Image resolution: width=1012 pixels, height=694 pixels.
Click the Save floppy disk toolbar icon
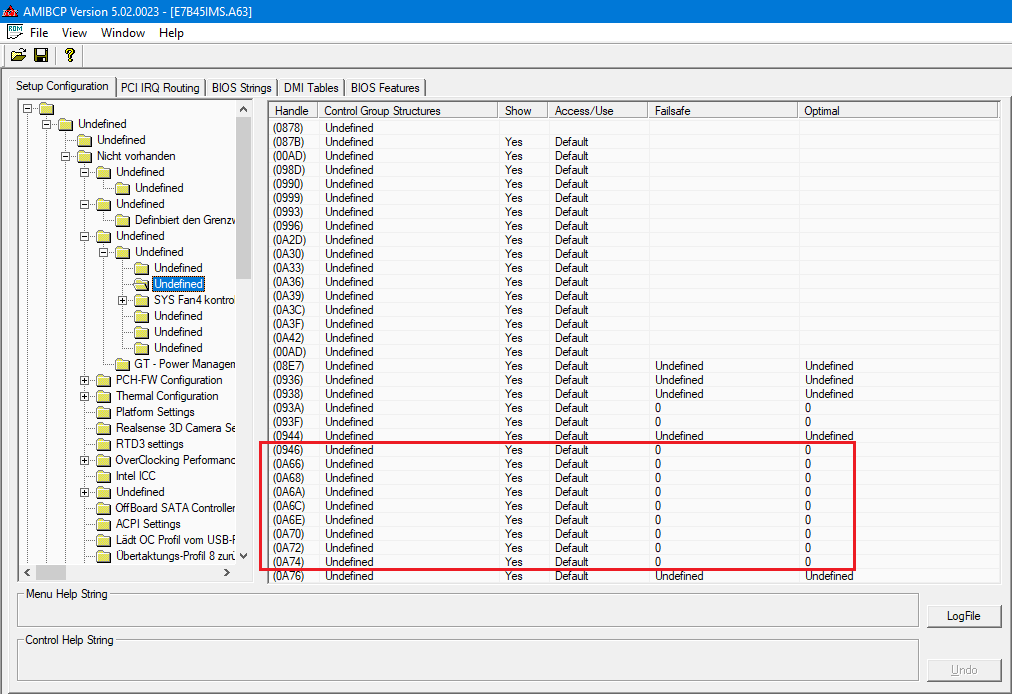coord(41,55)
